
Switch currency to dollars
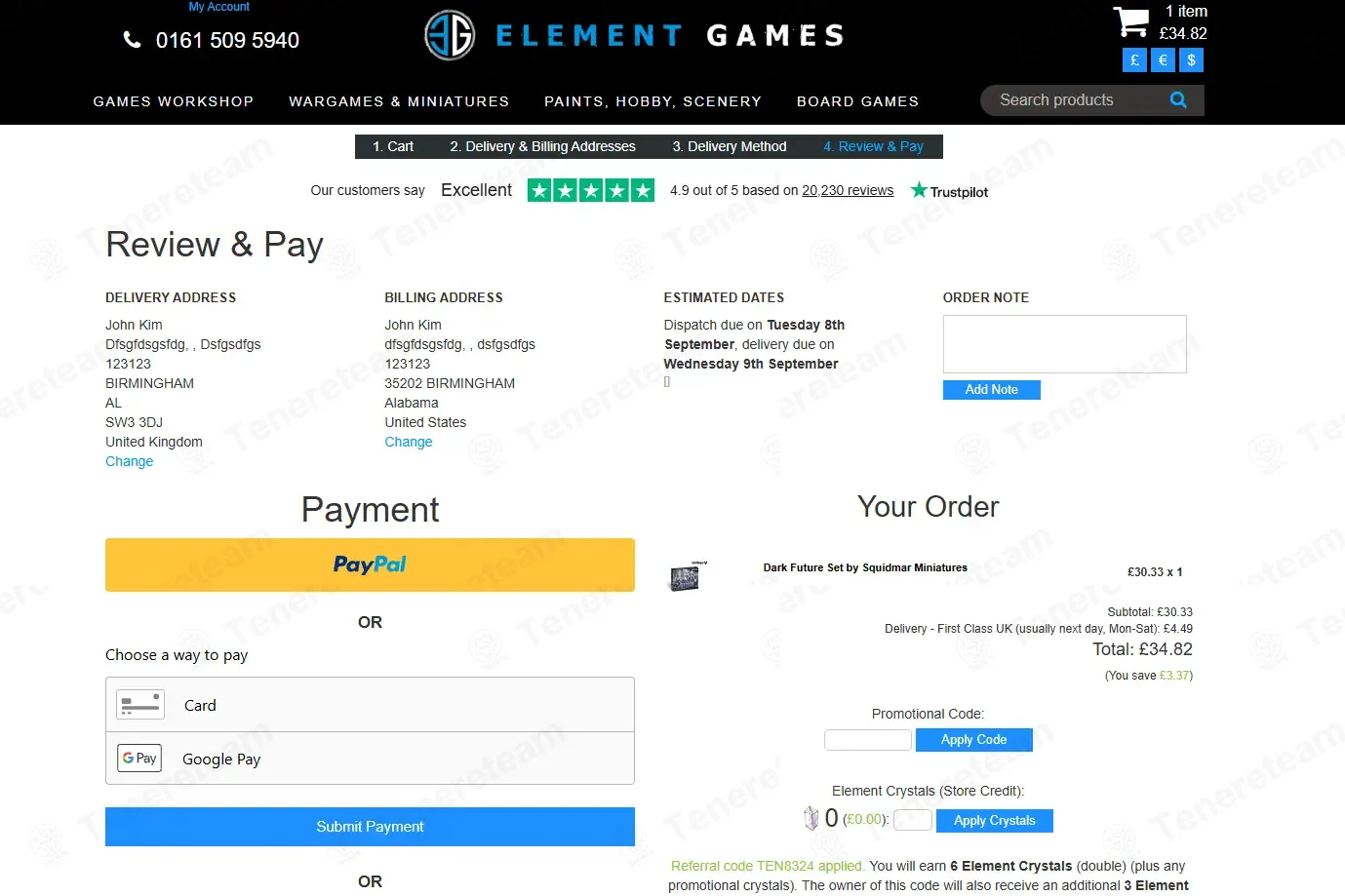click(1191, 60)
